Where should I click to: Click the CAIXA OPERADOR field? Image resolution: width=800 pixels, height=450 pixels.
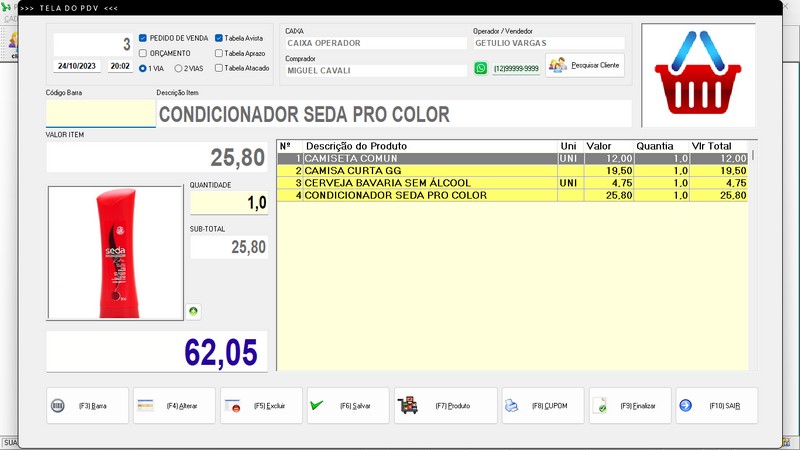pos(376,43)
